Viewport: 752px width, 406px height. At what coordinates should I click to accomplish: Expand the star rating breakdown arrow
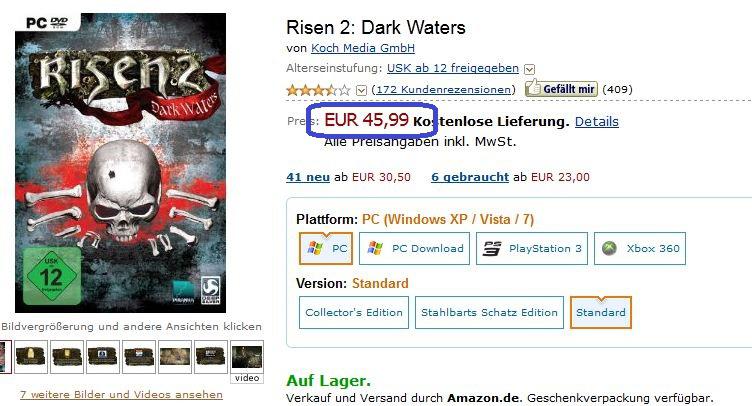point(362,90)
